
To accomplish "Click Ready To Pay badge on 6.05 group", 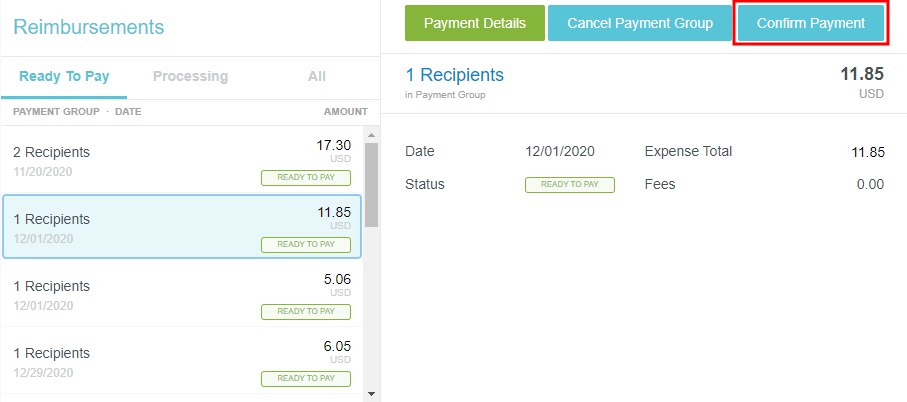I will [306, 378].
